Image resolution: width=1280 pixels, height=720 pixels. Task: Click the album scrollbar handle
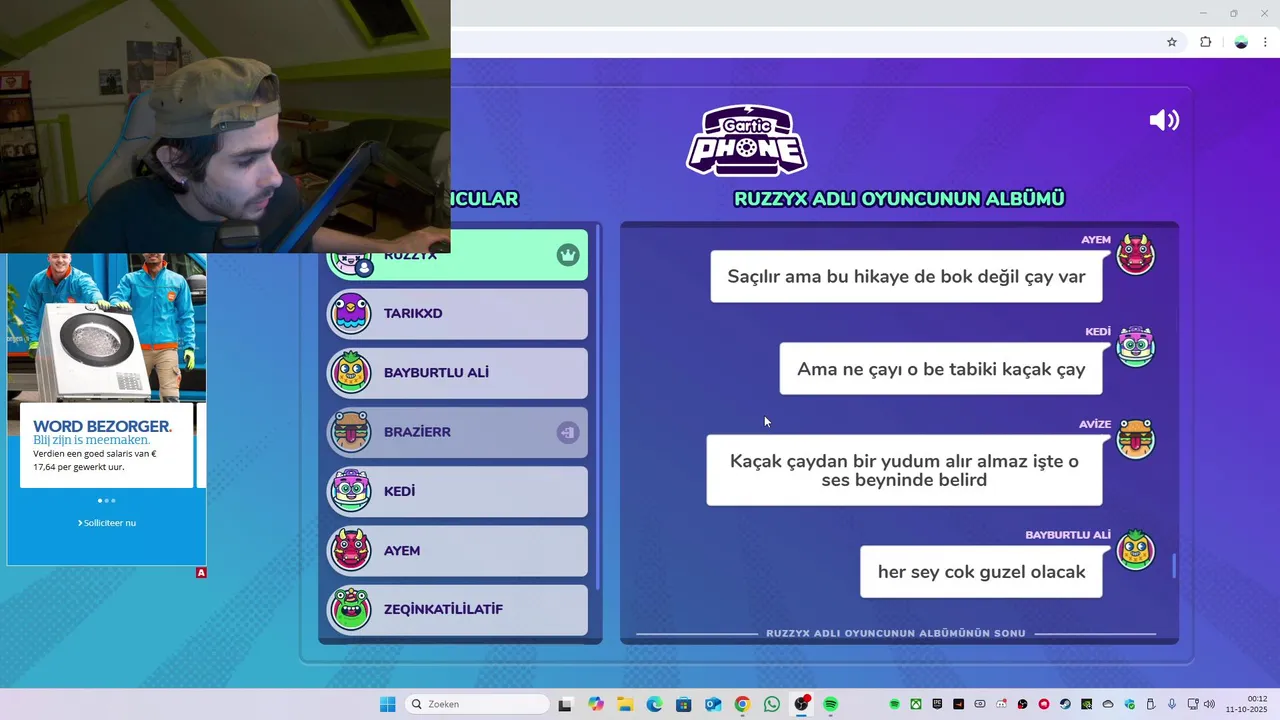[x=1174, y=566]
